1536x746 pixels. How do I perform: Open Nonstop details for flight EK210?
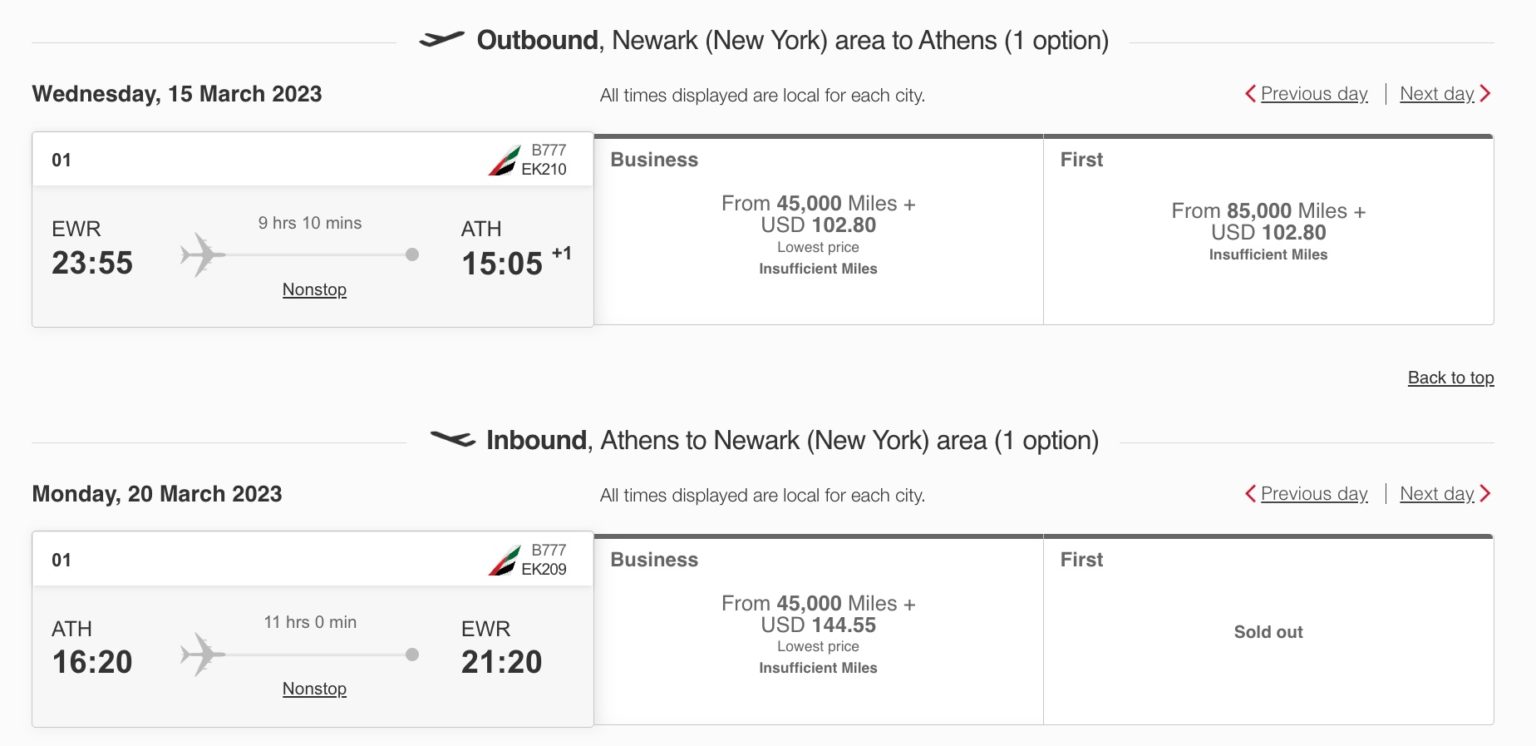(x=314, y=290)
